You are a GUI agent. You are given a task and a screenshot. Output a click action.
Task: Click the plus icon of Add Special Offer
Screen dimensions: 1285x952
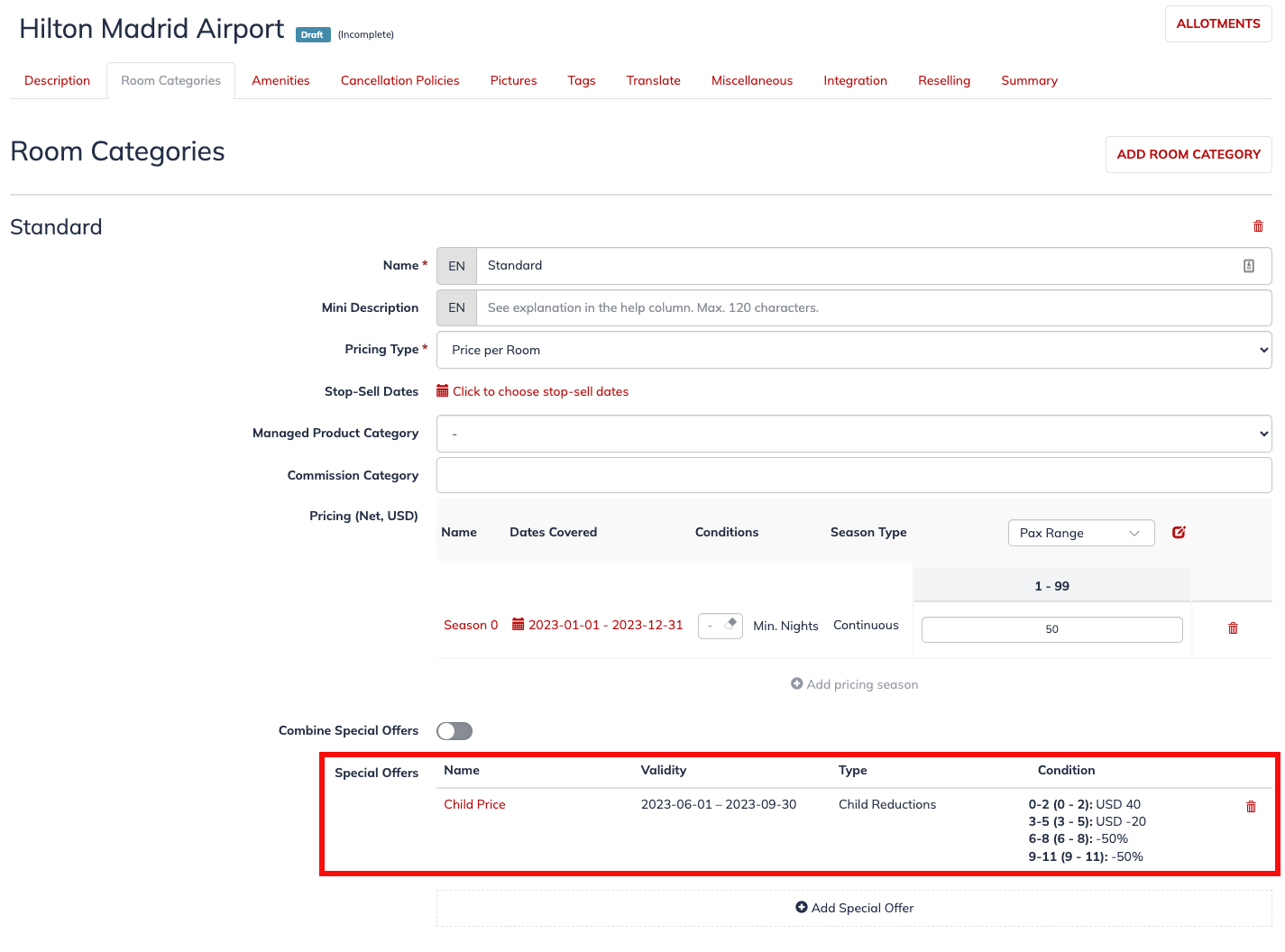pyautogui.click(x=802, y=908)
